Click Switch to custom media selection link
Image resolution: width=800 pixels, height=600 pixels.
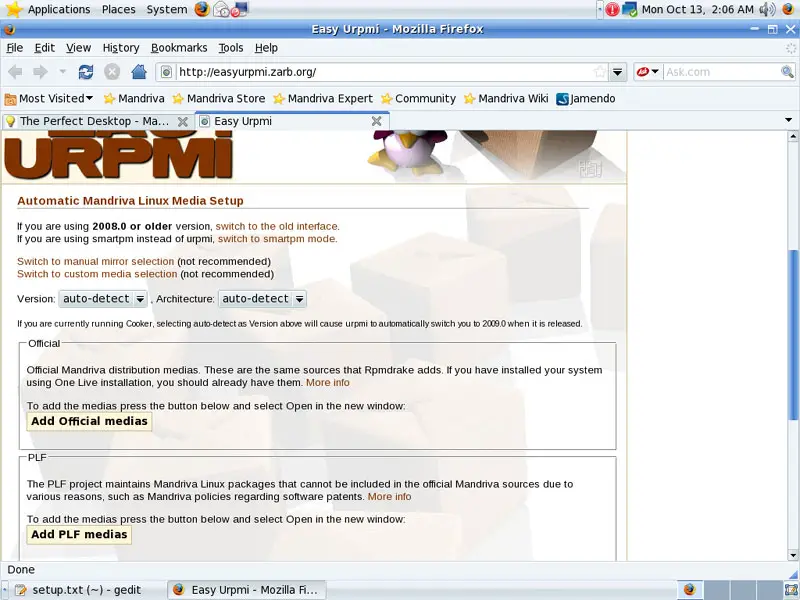[97, 274]
